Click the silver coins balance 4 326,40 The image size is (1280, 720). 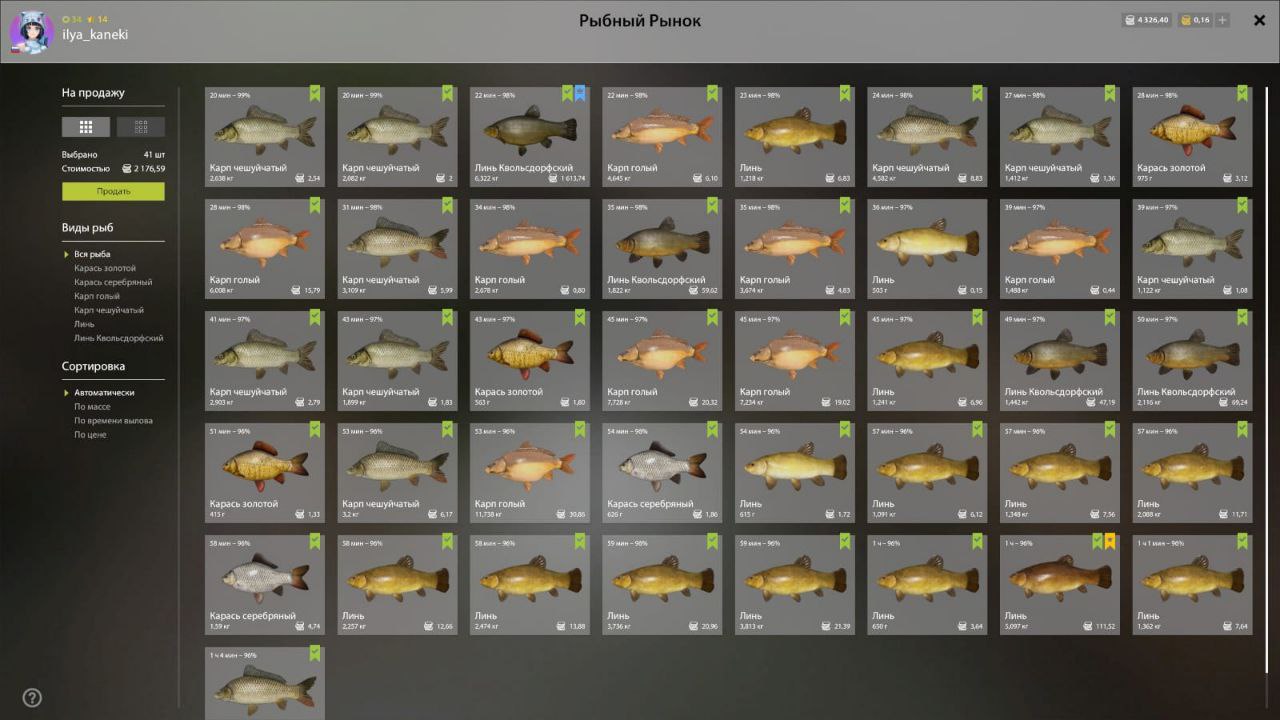[1146, 20]
